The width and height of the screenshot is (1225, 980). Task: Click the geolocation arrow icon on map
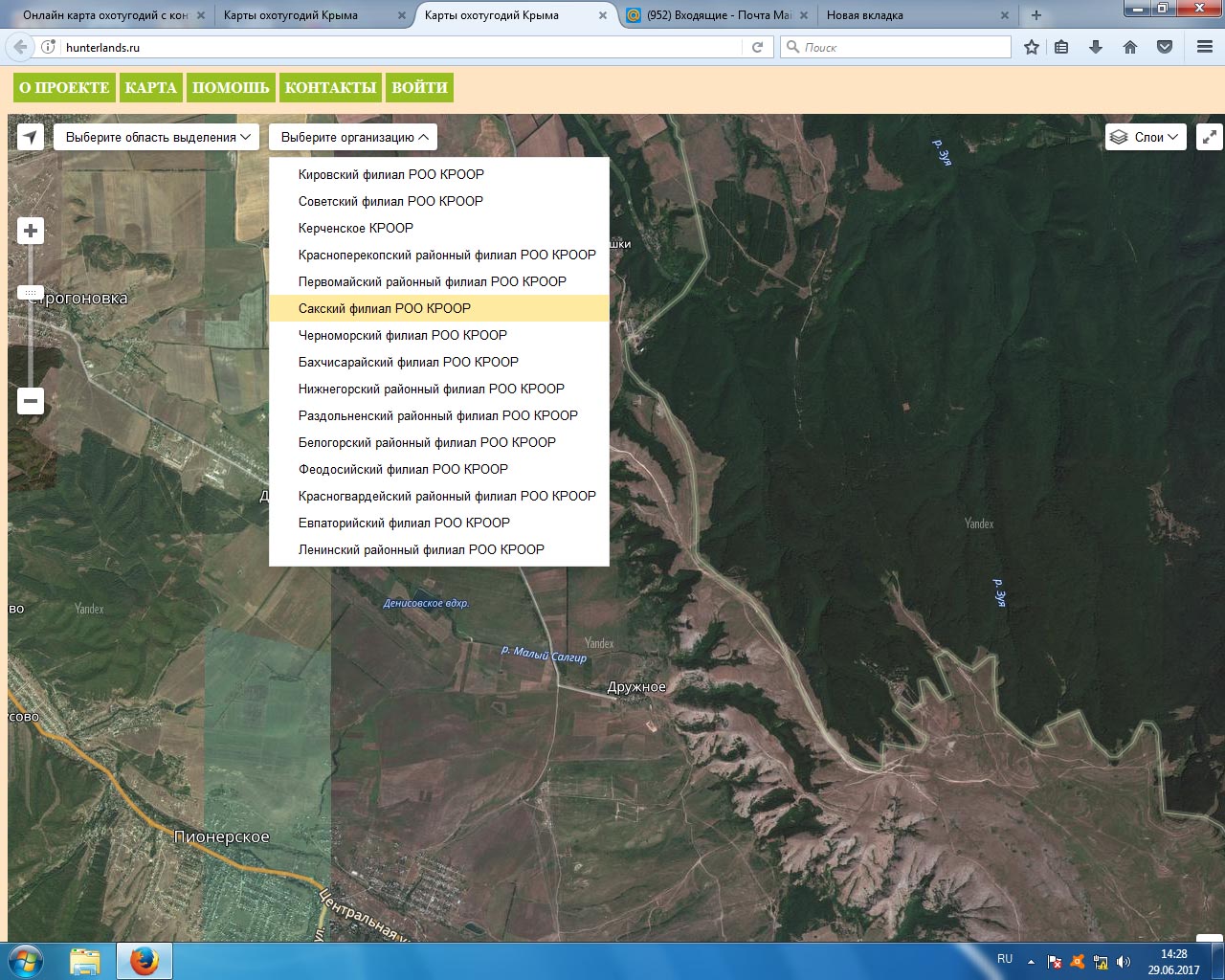click(x=31, y=137)
